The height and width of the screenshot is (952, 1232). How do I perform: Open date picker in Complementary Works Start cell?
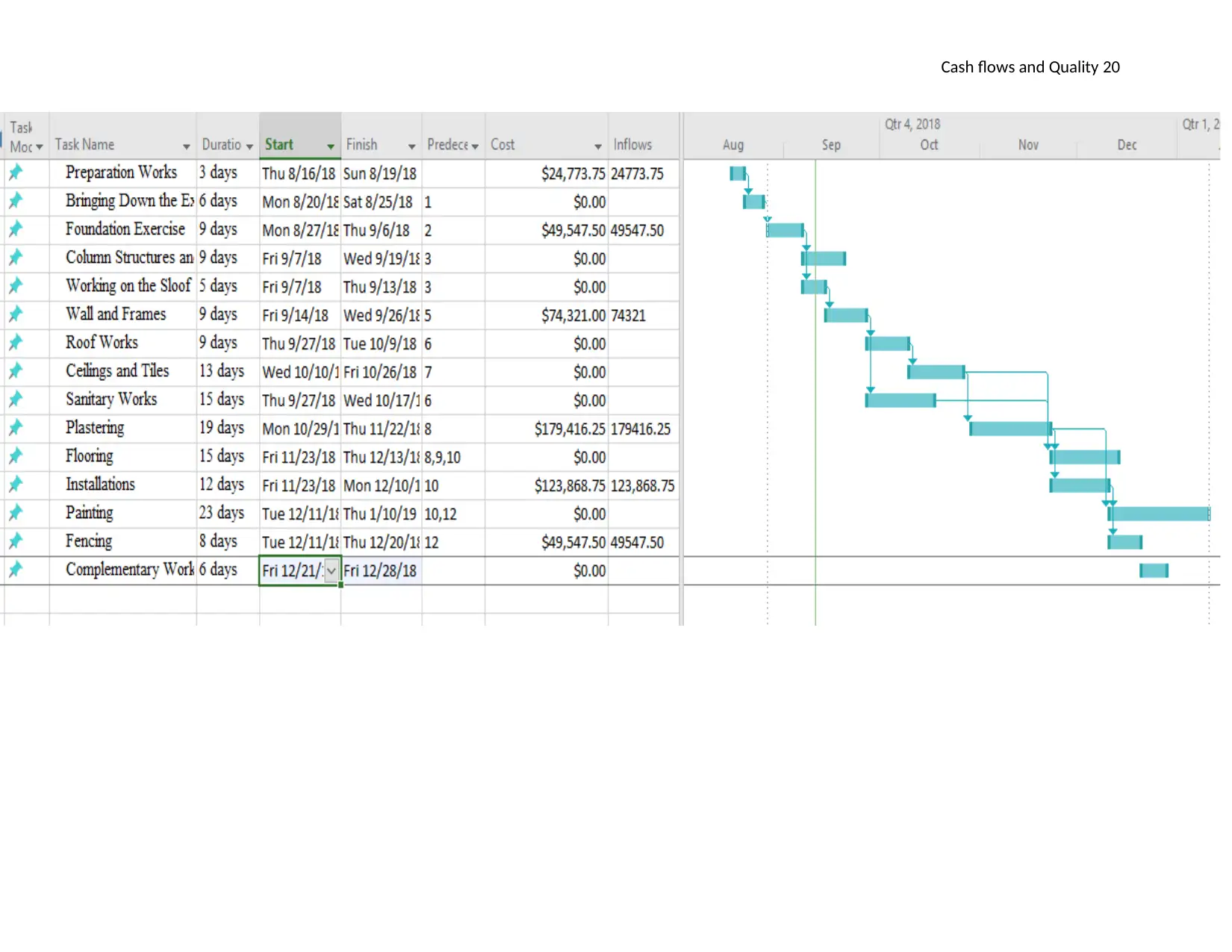(x=332, y=571)
